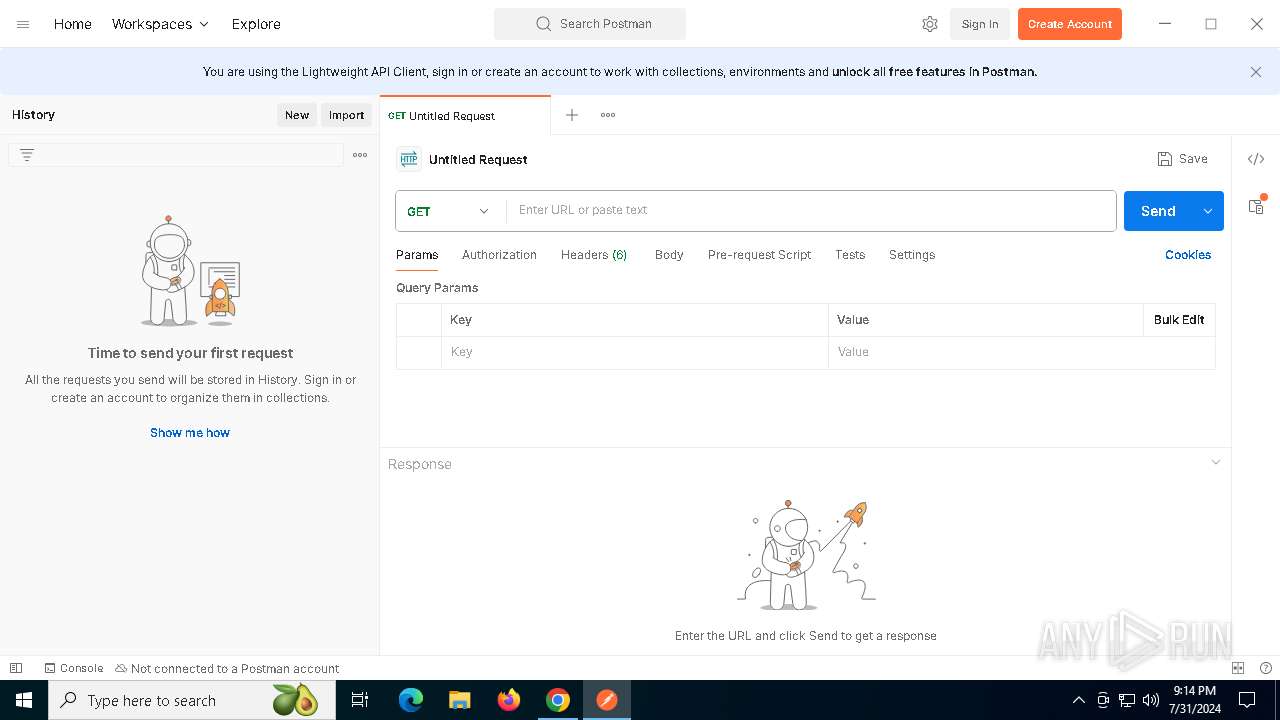This screenshot has height=720, width=1280.
Task: Switch to the Pre-request Script tab
Action: pos(759,255)
